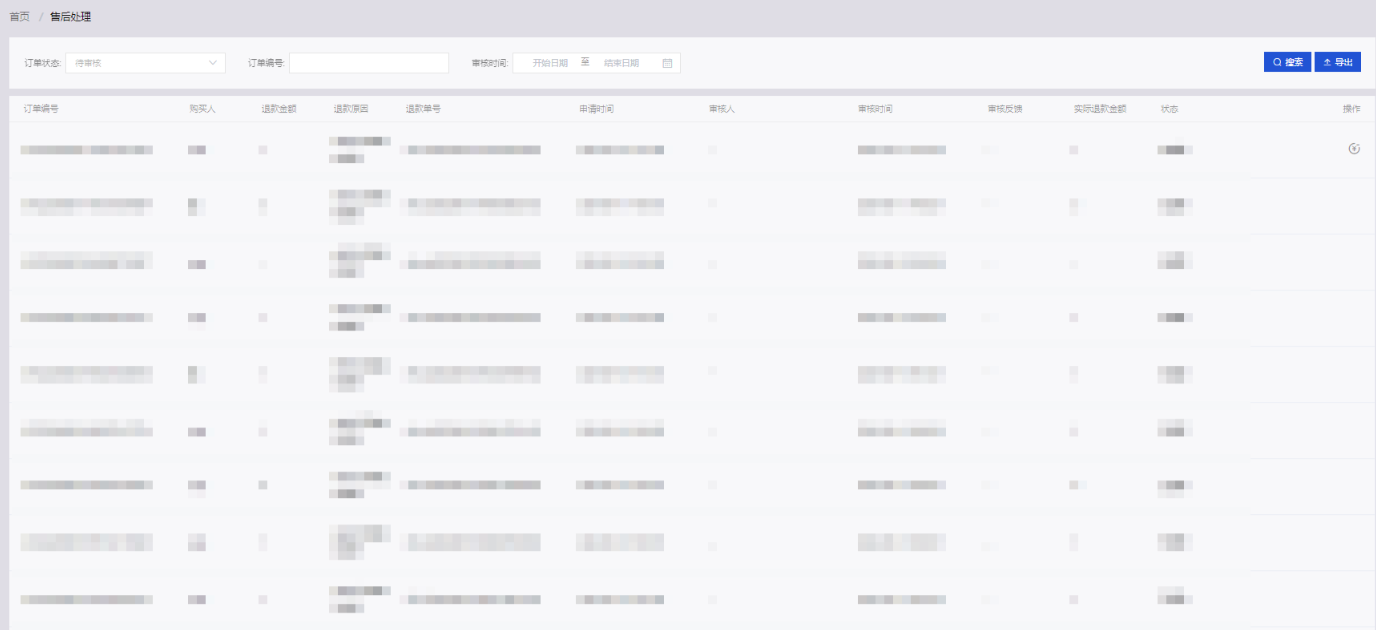Click the 退款单号 column header
The height and width of the screenshot is (630, 1376).
coord(423,109)
